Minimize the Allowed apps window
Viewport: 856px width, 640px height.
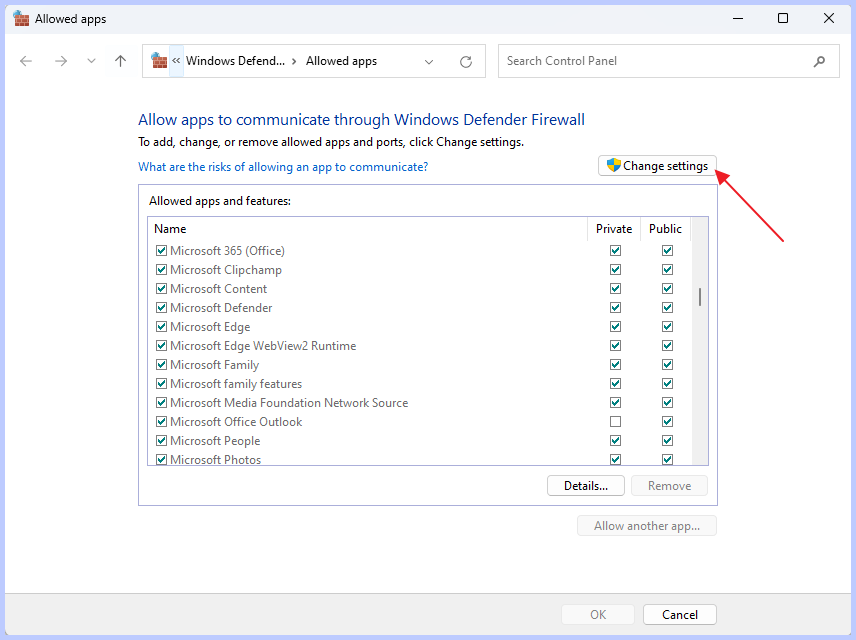[738, 19]
